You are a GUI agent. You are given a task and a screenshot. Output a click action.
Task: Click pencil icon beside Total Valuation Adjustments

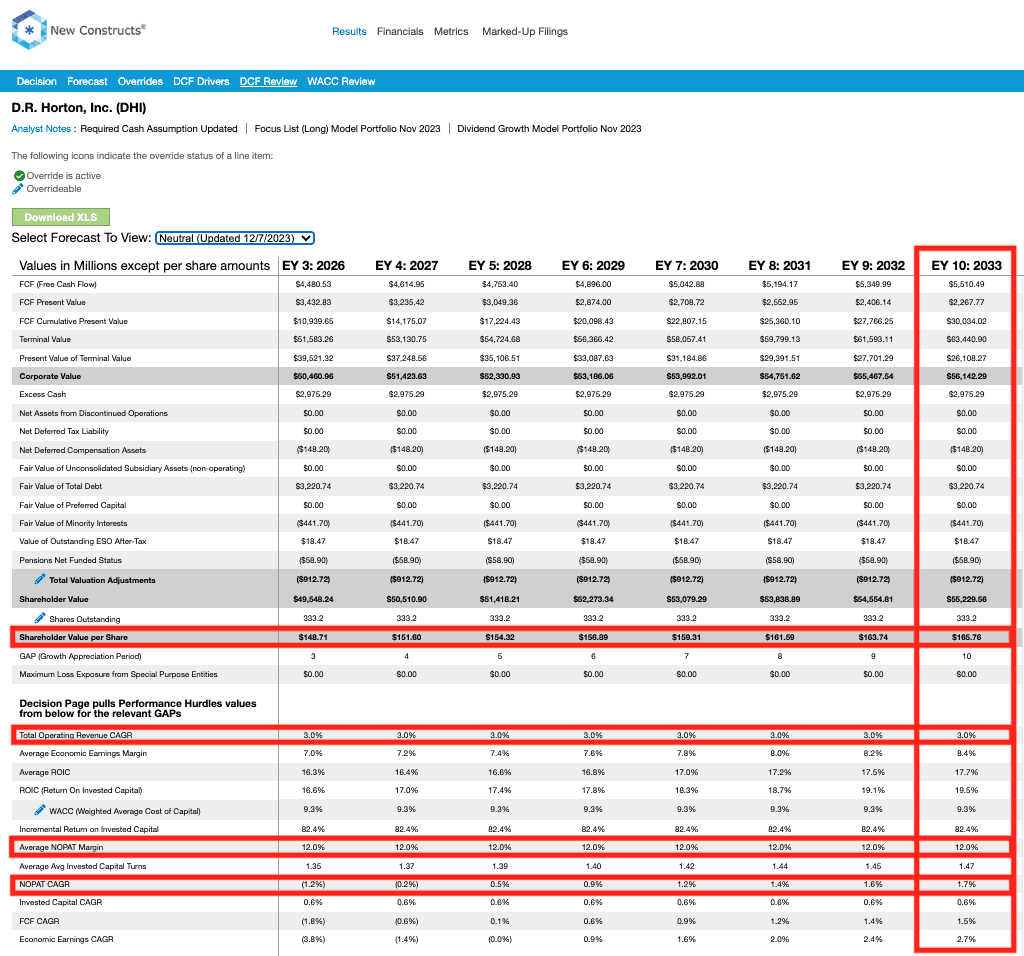[x=40, y=579]
